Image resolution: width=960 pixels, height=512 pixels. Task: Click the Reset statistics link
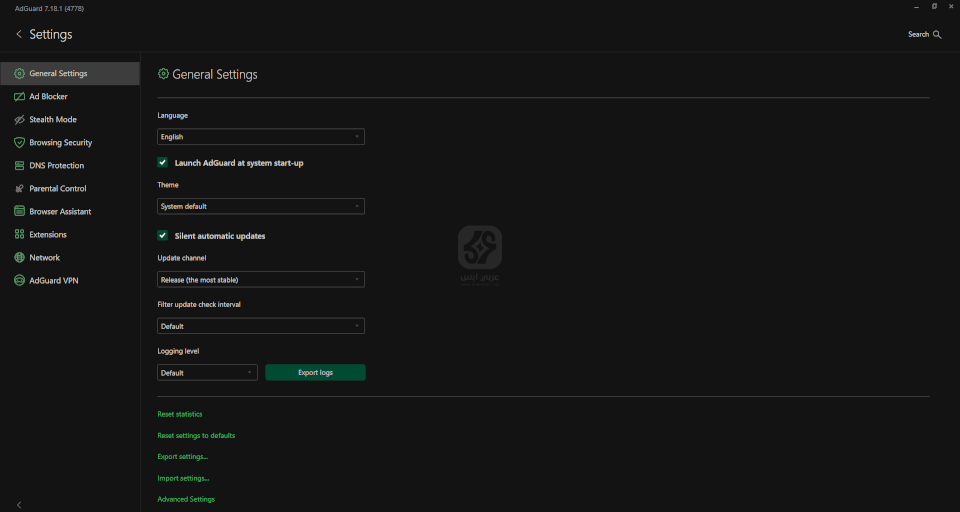point(179,415)
